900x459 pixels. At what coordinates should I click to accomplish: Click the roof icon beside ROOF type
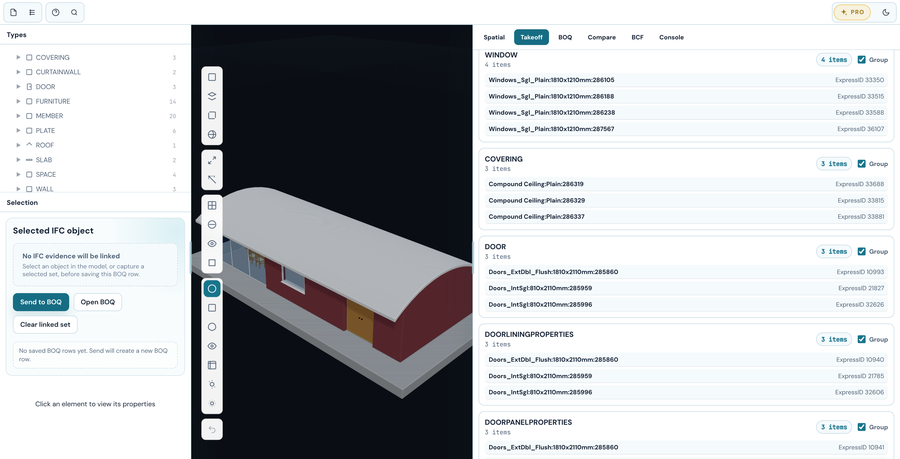[x=29, y=145]
